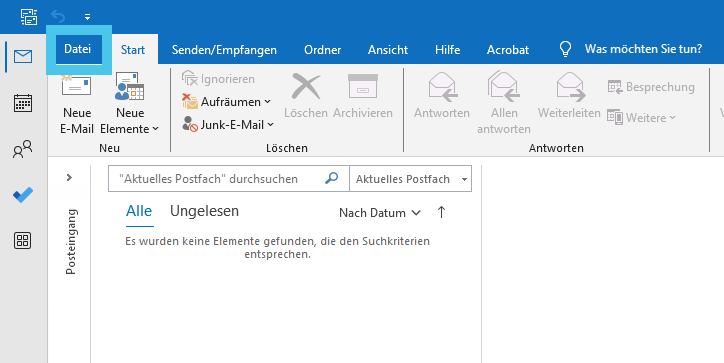Image resolution: width=724 pixels, height=363 pixels.
Task: Switch to the Calendar view icon
Action: coord(23,103)
